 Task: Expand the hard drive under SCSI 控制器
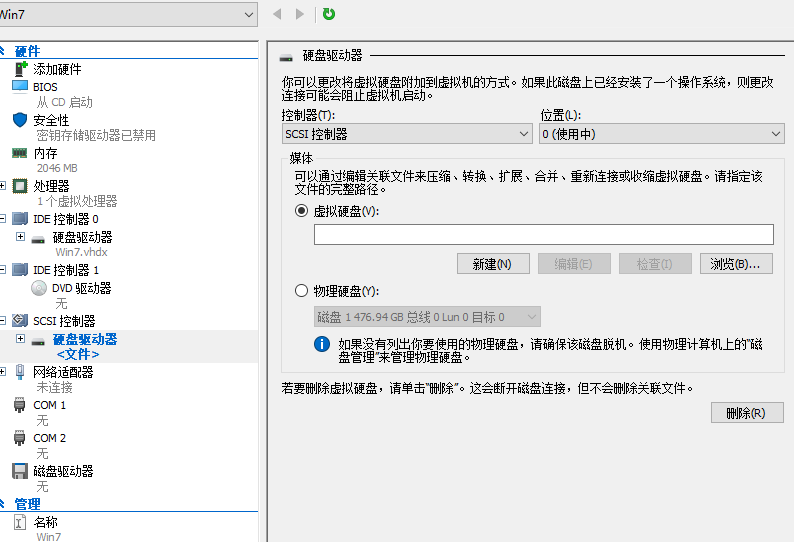pyautogui.click(x=20, y=338)
